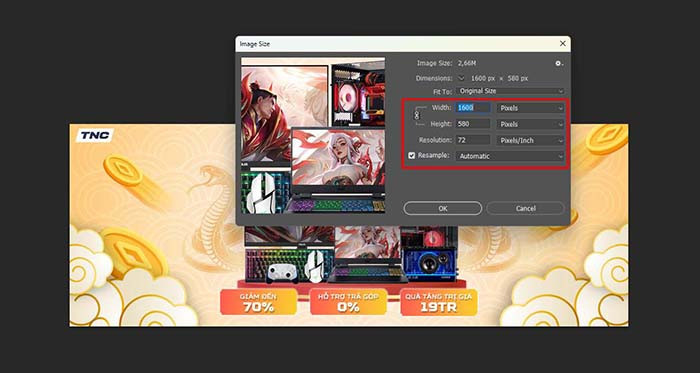Open the Image Size gear settings menu

pos(558,64)
